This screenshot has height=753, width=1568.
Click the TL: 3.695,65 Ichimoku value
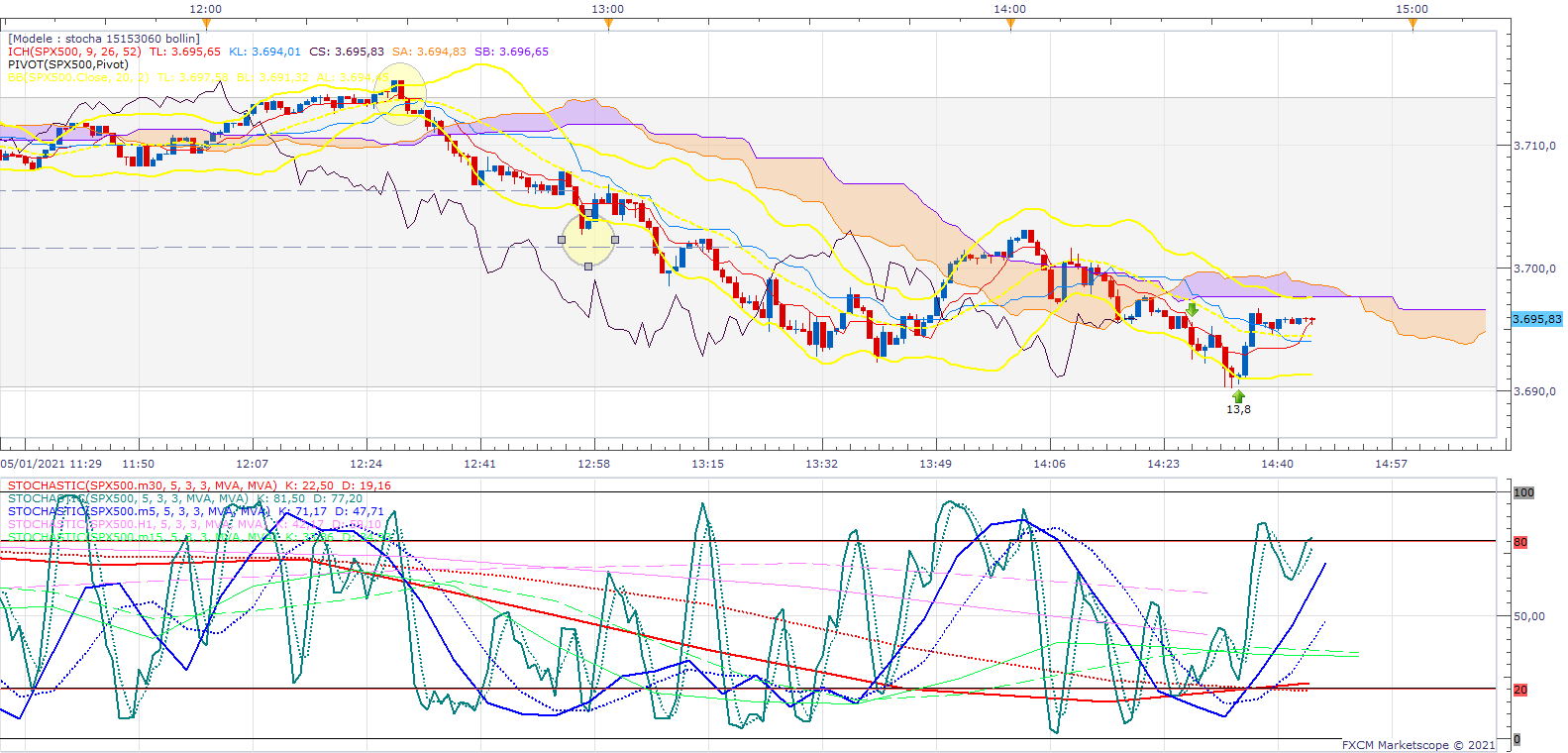pyautogui.click(x=185, y=52)
